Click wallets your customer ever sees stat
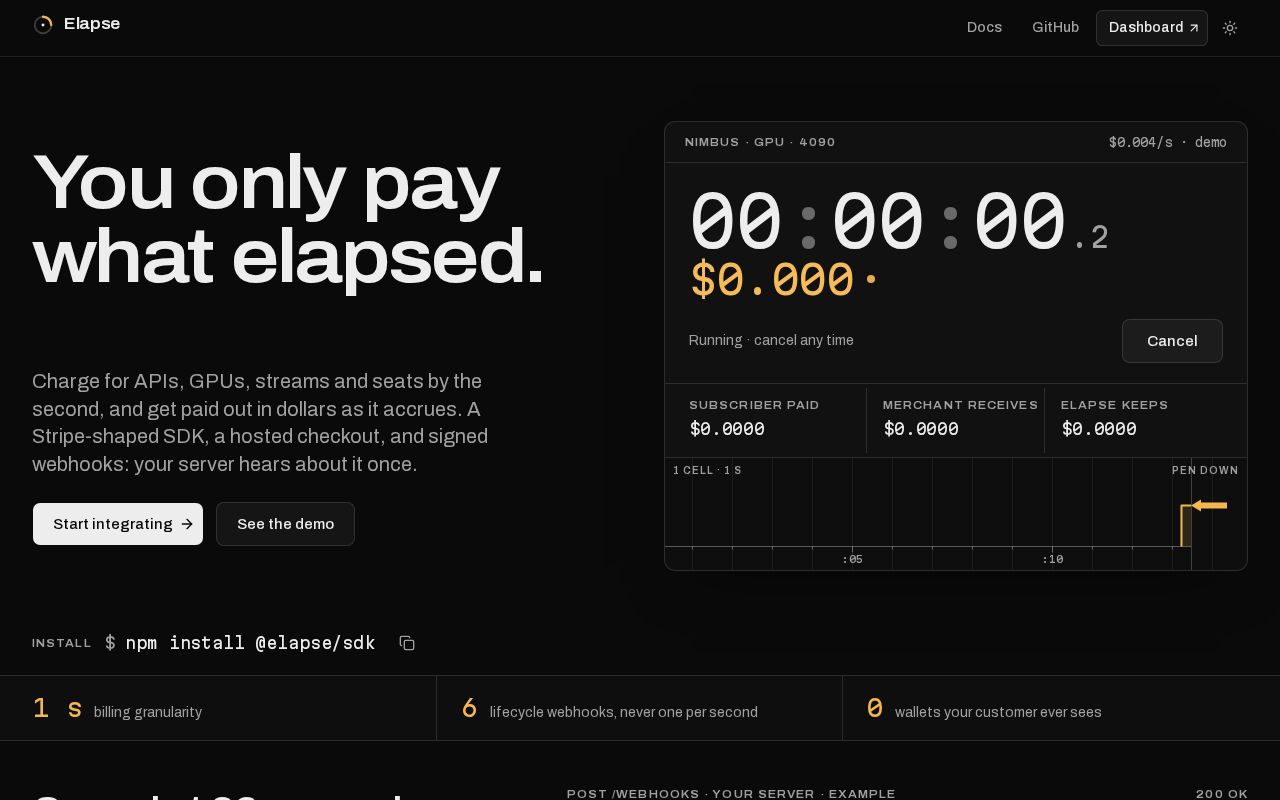 (x=998, y=712)
